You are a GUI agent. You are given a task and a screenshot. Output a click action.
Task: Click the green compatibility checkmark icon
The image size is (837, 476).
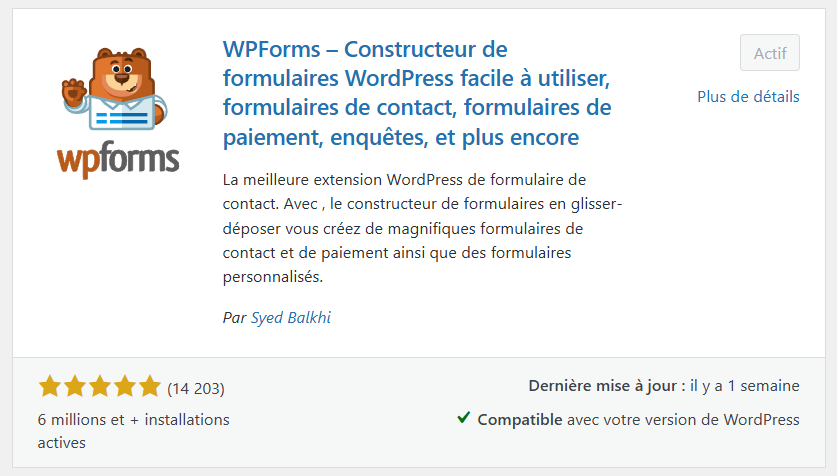(x=463, y=418)
